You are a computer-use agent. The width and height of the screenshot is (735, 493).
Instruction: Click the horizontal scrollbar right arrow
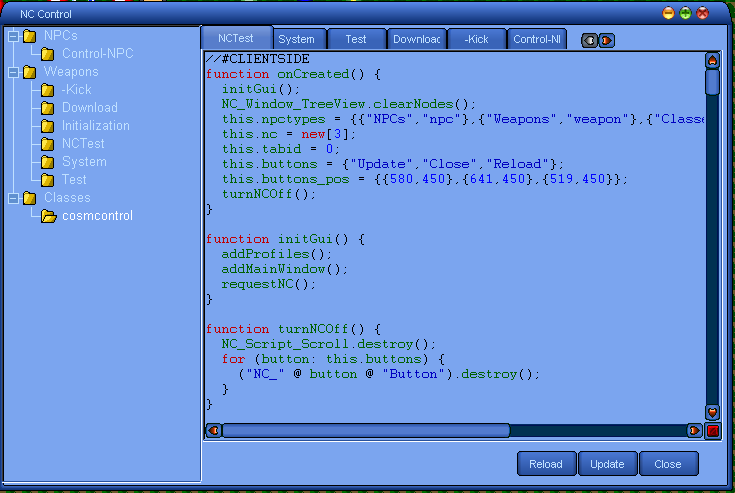coord(694,431)
